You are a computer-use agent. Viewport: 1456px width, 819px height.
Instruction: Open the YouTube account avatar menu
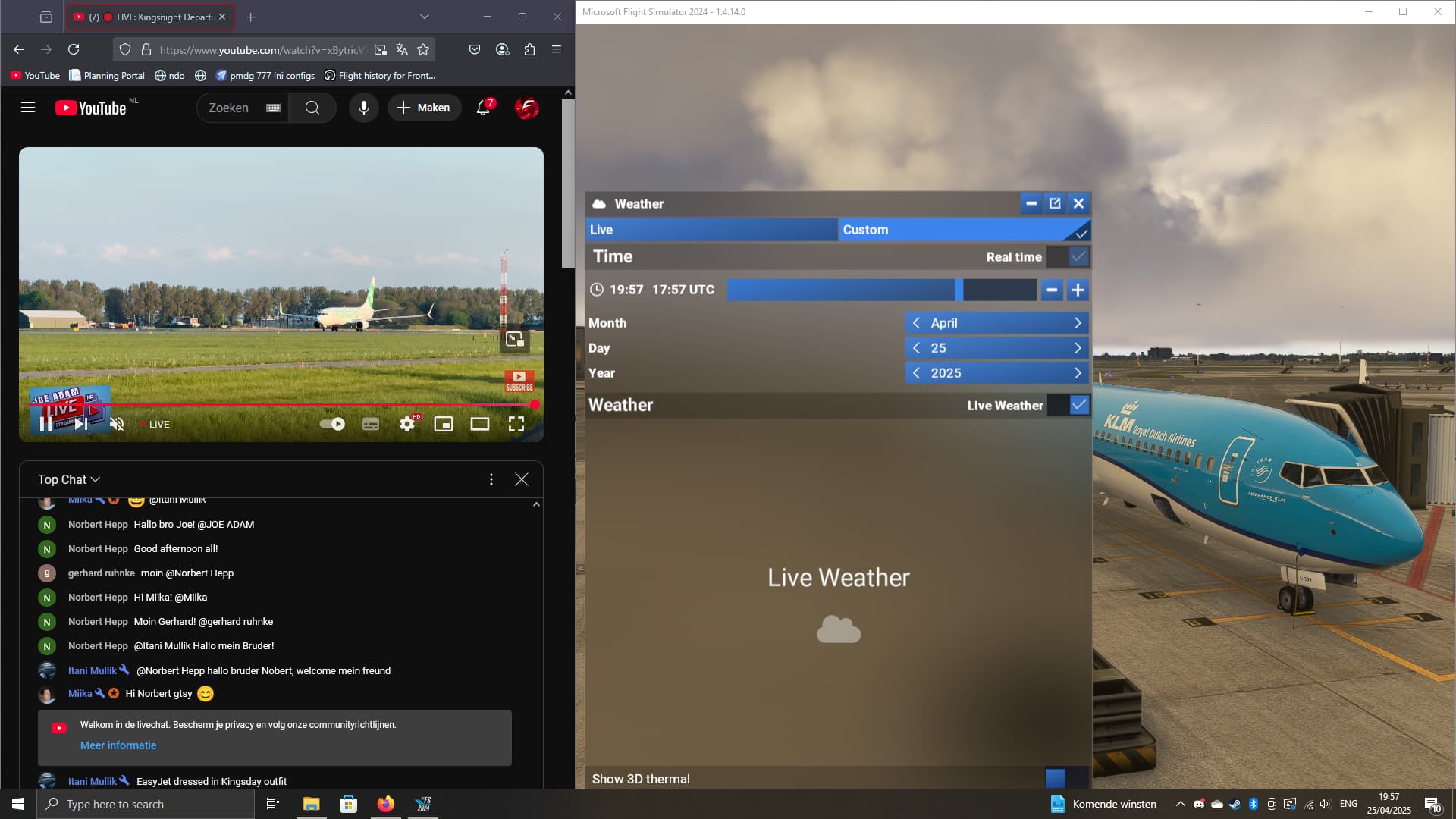point(527,108)
